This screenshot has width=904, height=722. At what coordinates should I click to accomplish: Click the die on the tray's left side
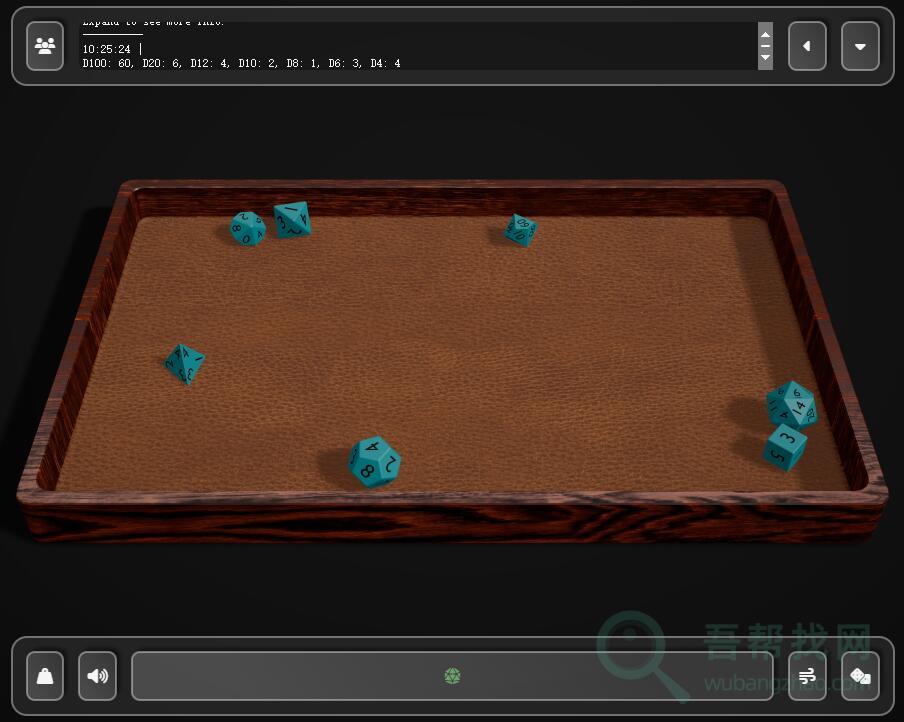184,363
